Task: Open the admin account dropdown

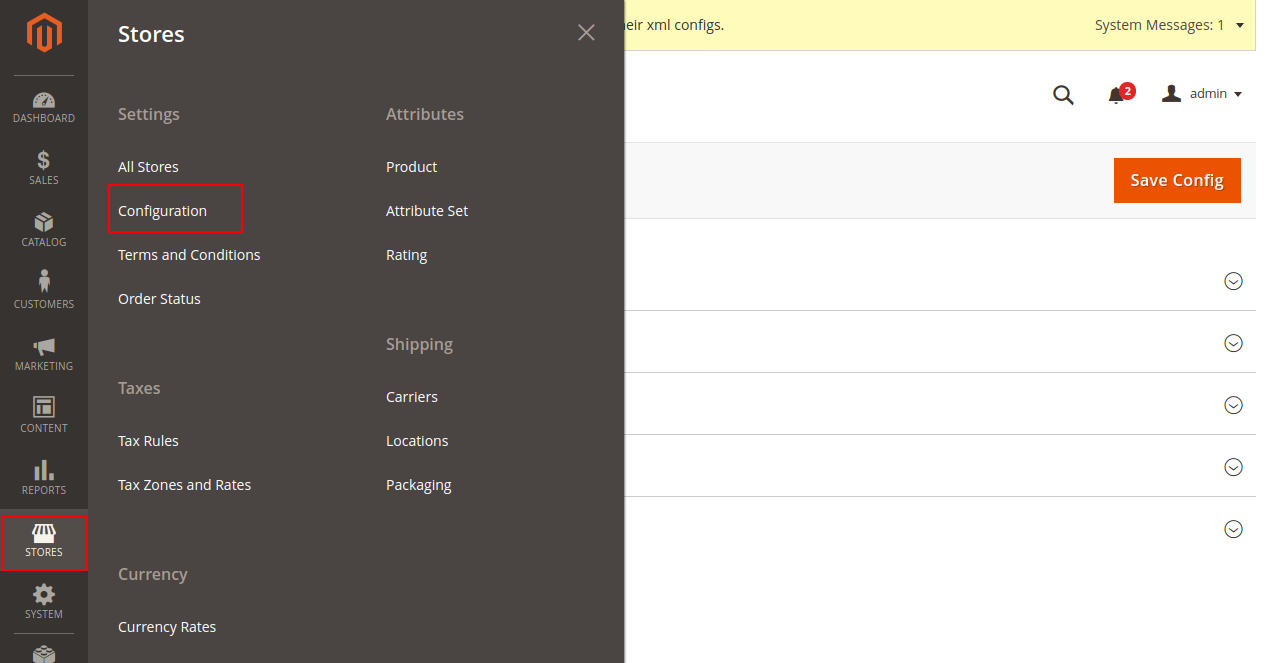Action: click(x=1202, y=94)
